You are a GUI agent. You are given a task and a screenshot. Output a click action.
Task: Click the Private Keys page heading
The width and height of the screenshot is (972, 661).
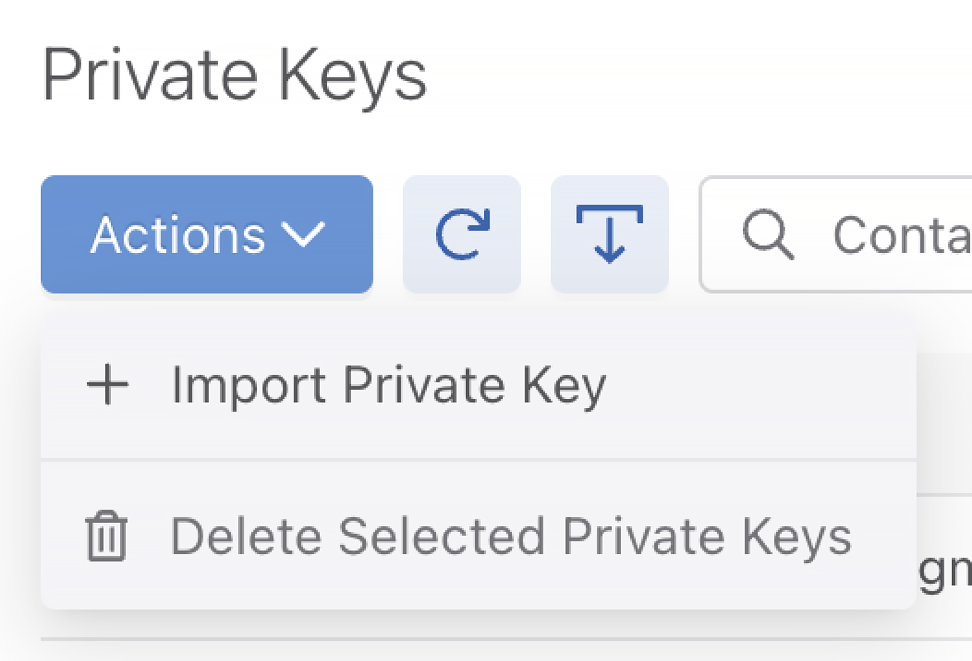pyautogui.click(x=235, y=76)
